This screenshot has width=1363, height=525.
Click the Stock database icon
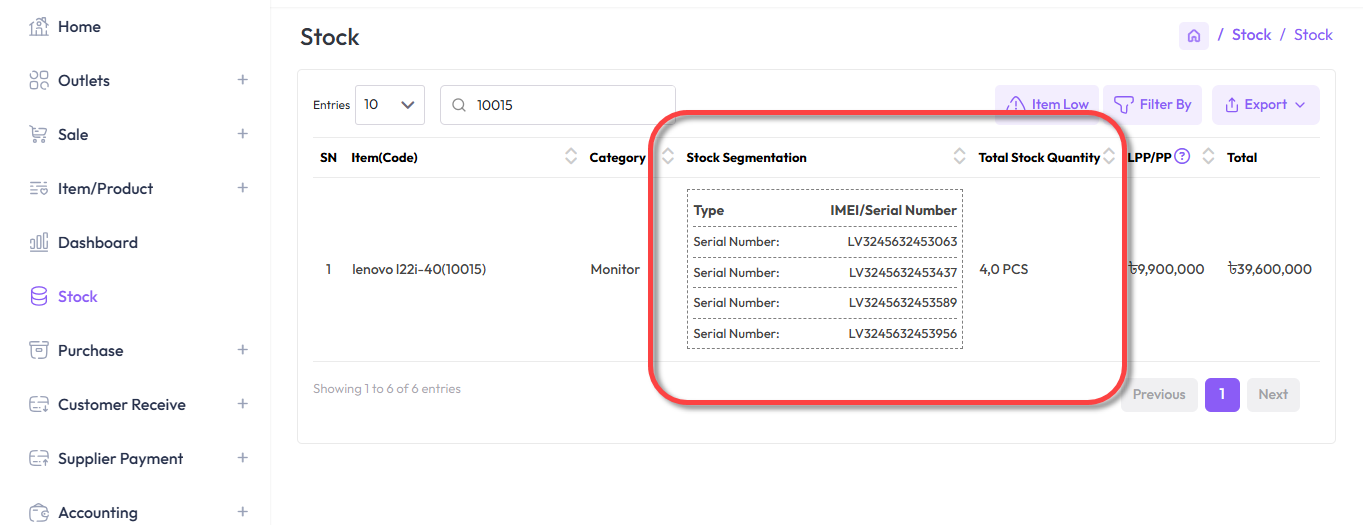pos(39,297)
